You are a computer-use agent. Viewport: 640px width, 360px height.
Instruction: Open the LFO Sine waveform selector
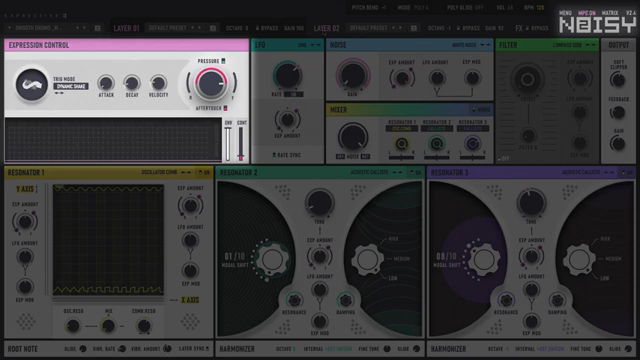coord(302,45)
